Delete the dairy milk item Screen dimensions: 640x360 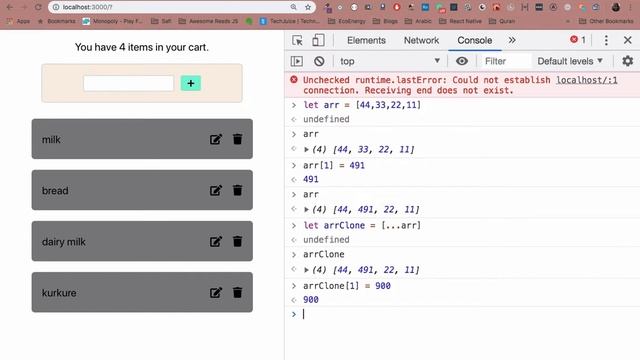237,241
